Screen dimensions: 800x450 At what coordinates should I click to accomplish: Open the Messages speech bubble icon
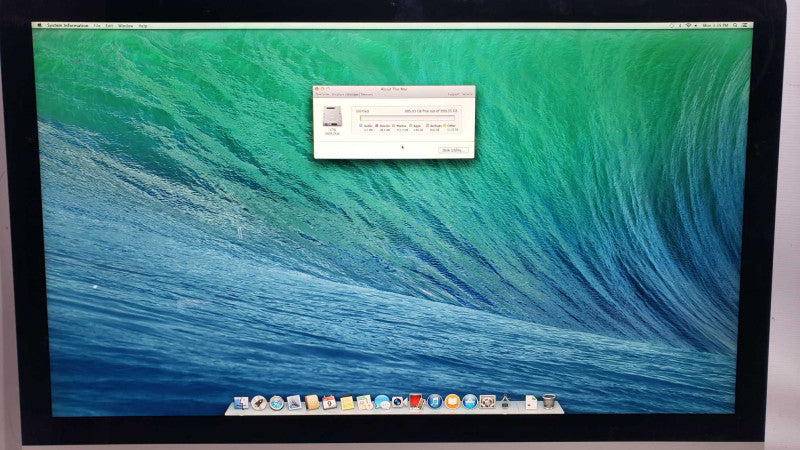pos(382,403)
